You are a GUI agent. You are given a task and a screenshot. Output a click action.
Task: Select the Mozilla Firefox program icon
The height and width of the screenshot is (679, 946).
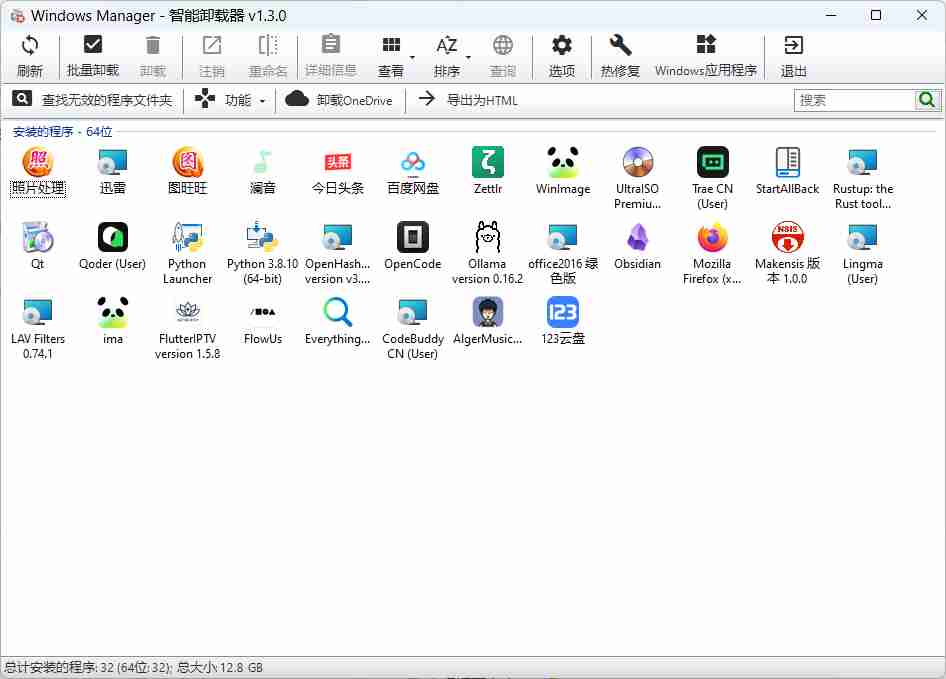[x=713, y=239]
